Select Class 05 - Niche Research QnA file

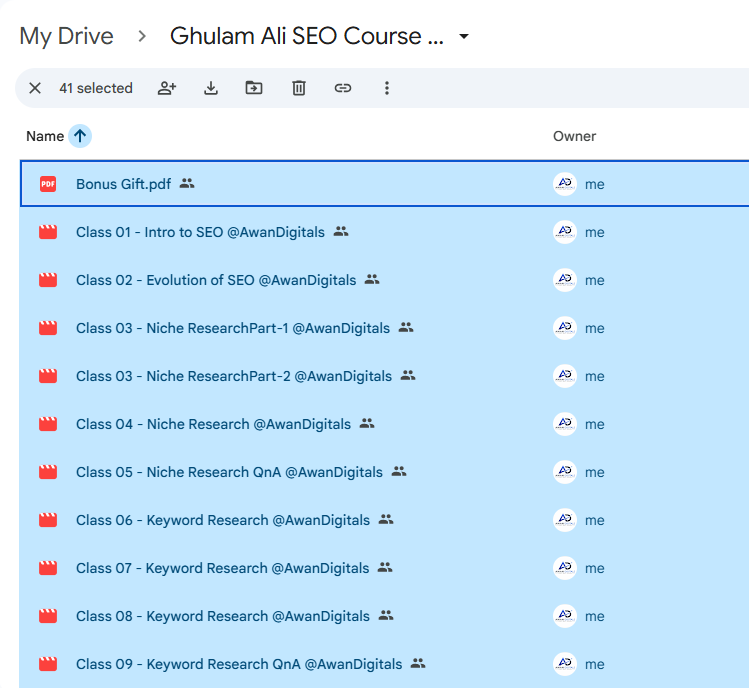coord(229,472)
